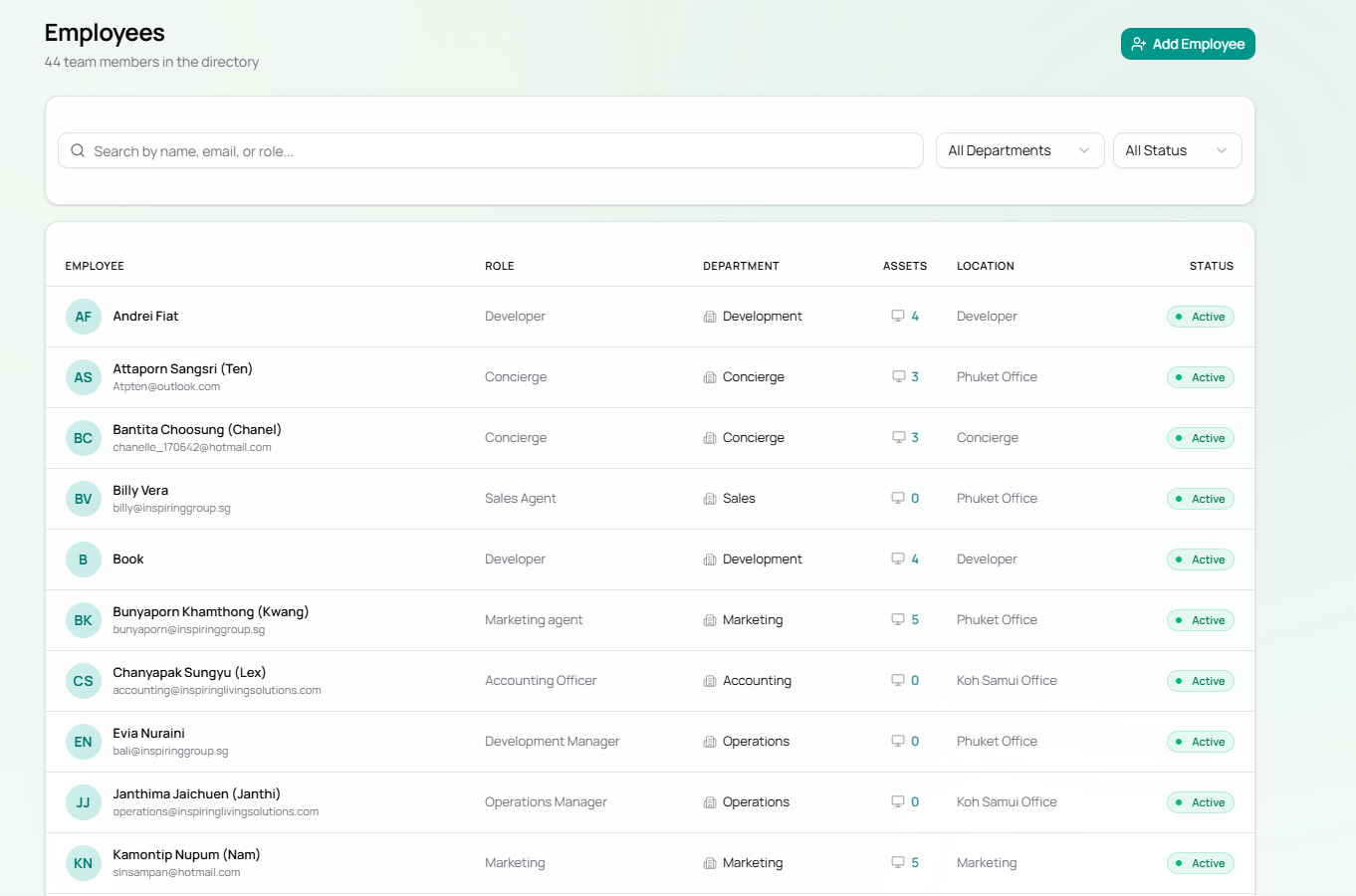Click the Marketing agent role cell
The width and height of the screenshot is (1356, 896).
click(534, 619)
